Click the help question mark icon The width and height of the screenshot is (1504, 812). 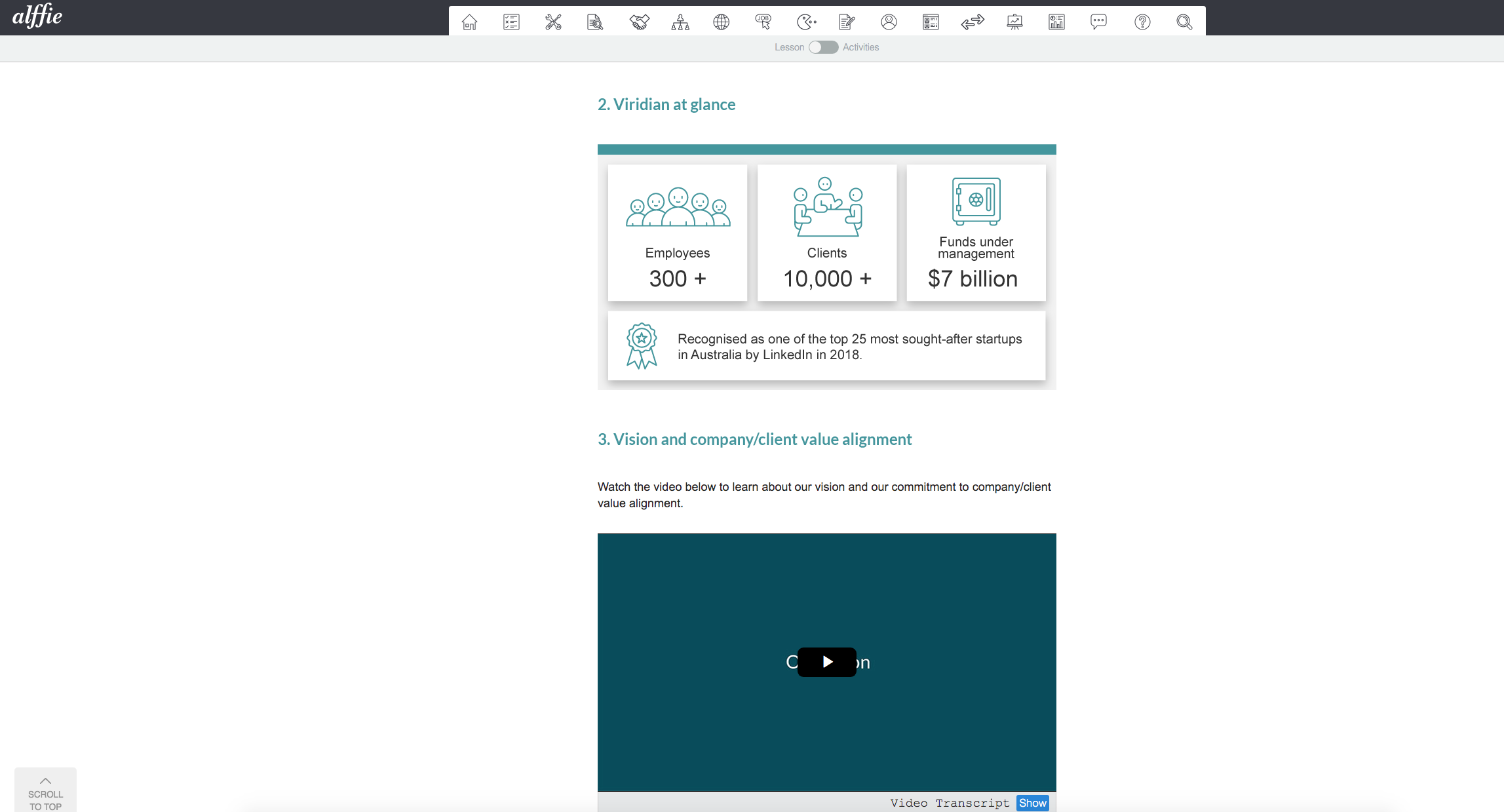point(1142,22)
